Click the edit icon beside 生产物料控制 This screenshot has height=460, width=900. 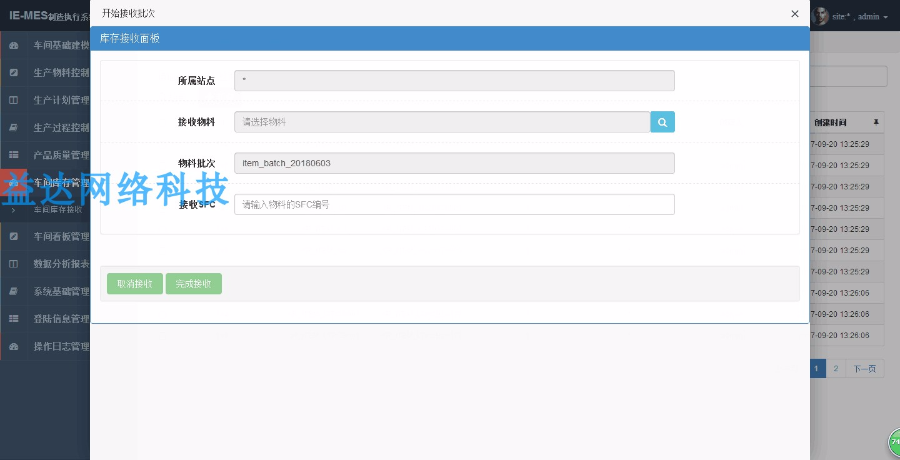pos(14,73)
